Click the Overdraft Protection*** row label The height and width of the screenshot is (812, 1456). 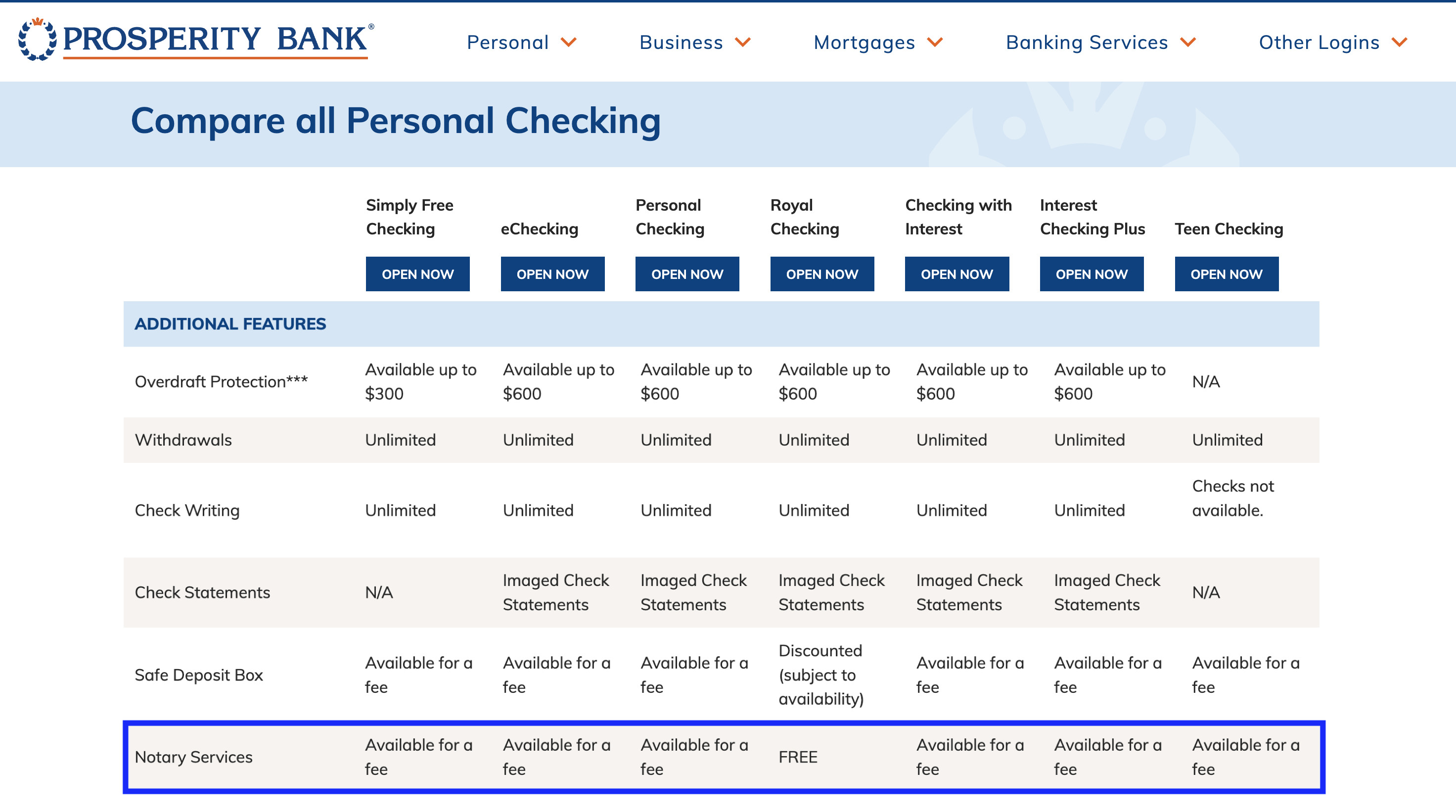221,382
